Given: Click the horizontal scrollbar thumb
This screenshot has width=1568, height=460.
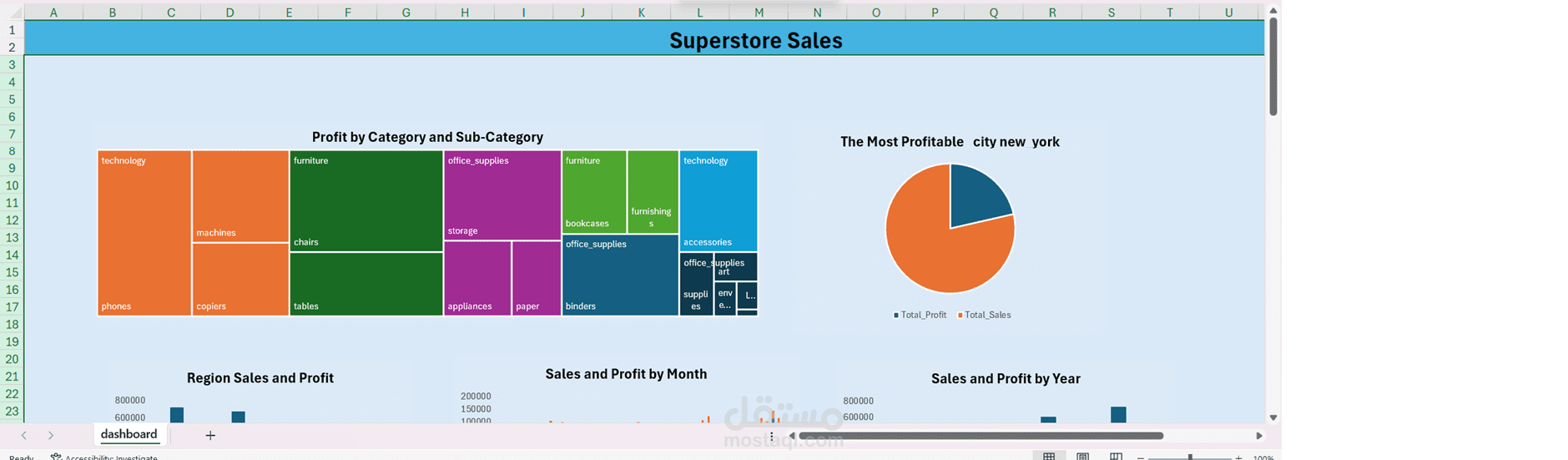Looking at the screenshot, I should (981, 436).
